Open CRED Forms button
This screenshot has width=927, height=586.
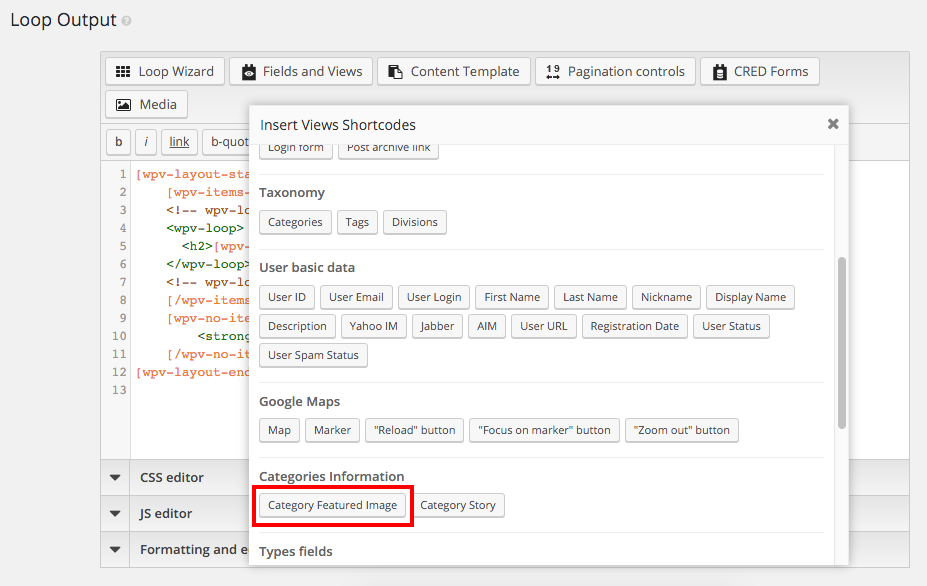760,72
